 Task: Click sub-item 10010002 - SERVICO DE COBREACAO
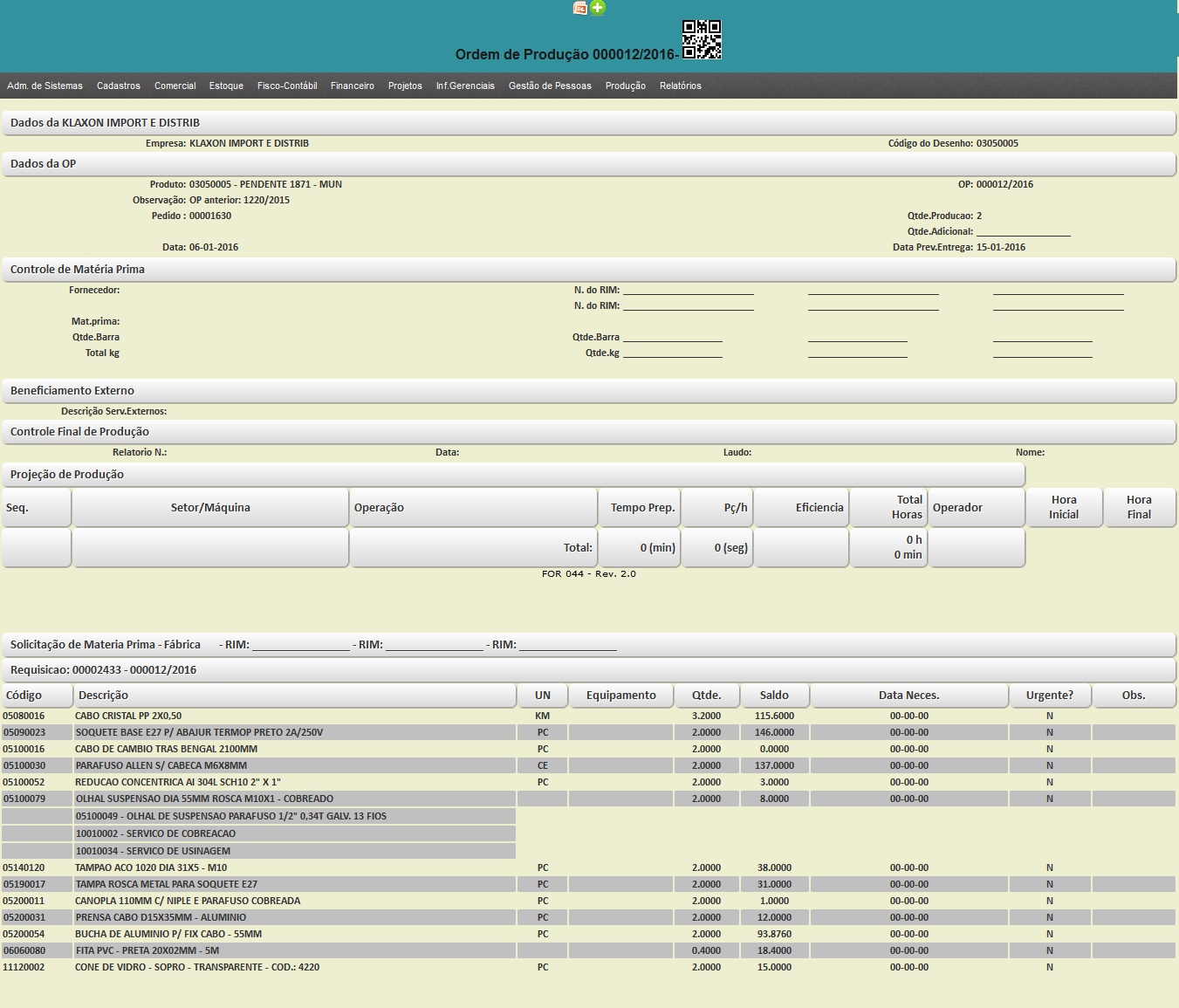(155, 833)
